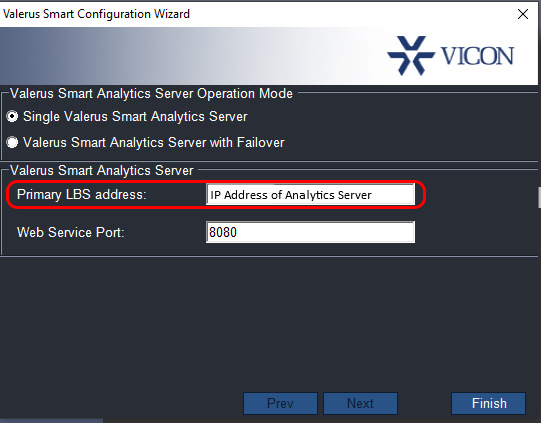The width and height of the screenshot is (541, 423).
Task: Click the vertical scrollbar handle on right edge
Action: [539, 197]
